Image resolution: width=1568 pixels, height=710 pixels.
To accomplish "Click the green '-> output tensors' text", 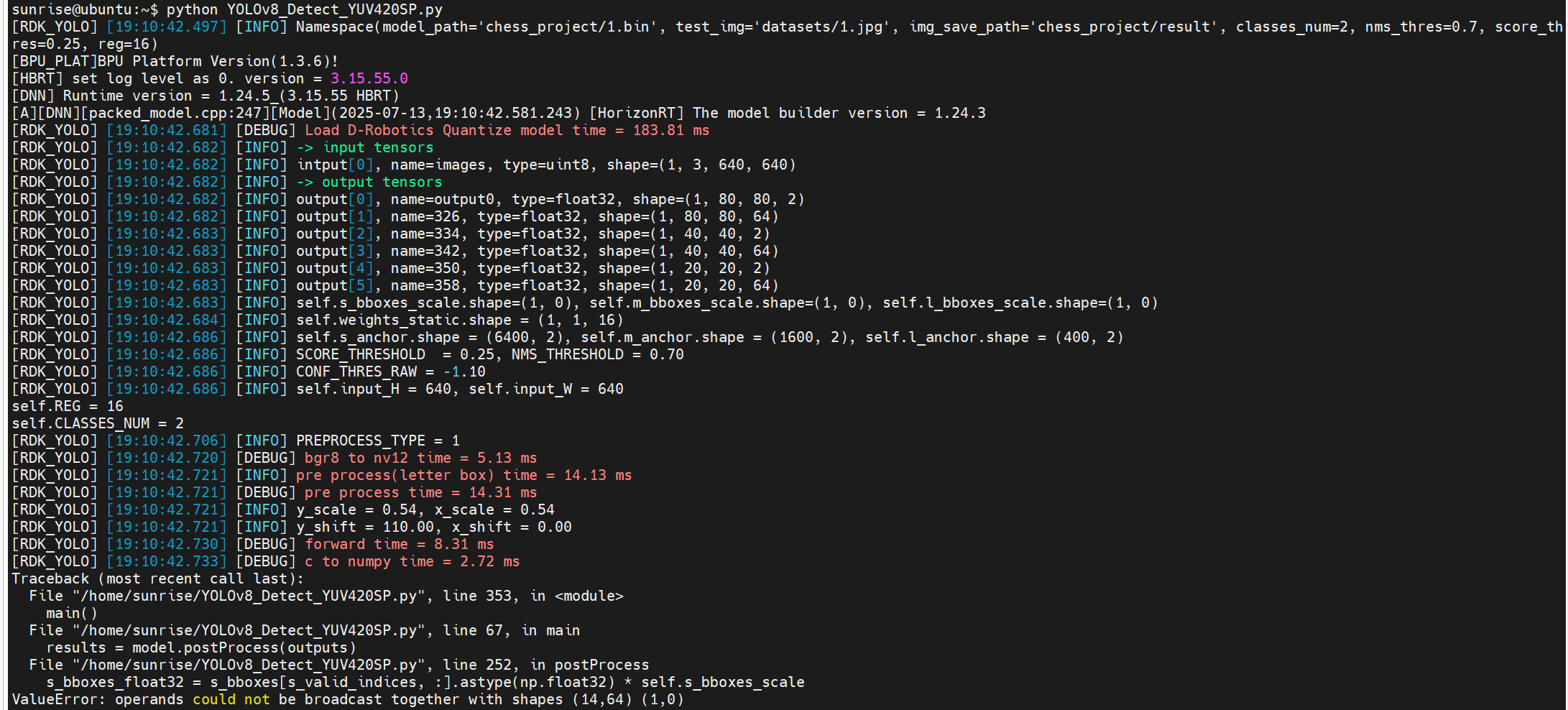I will tap(369, 182).
